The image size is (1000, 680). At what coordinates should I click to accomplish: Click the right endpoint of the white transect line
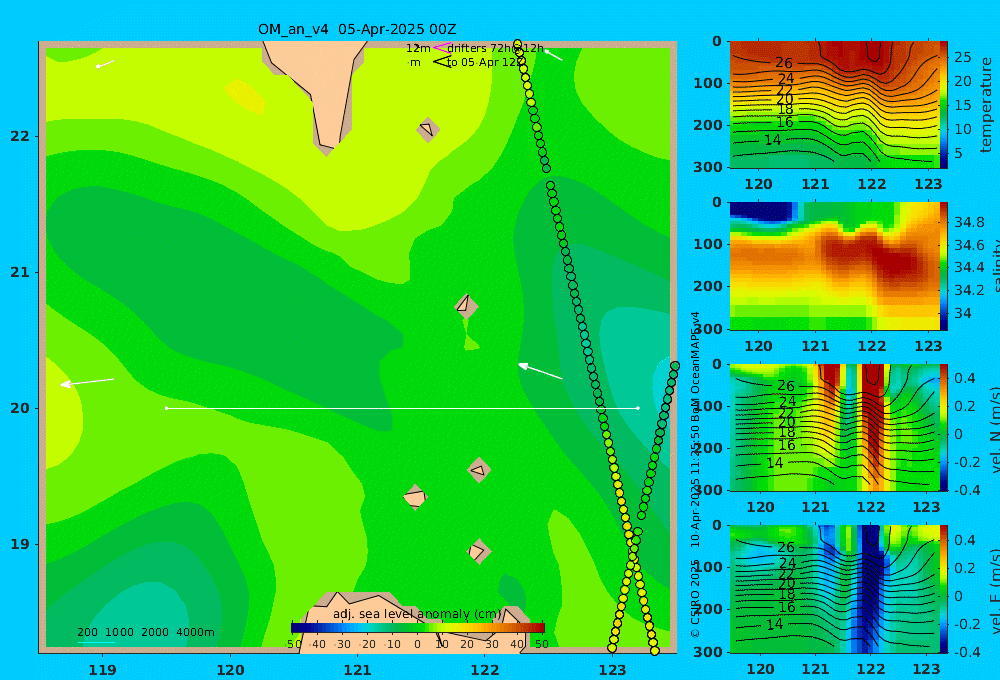pyautogui.click(x=638, y=408)
